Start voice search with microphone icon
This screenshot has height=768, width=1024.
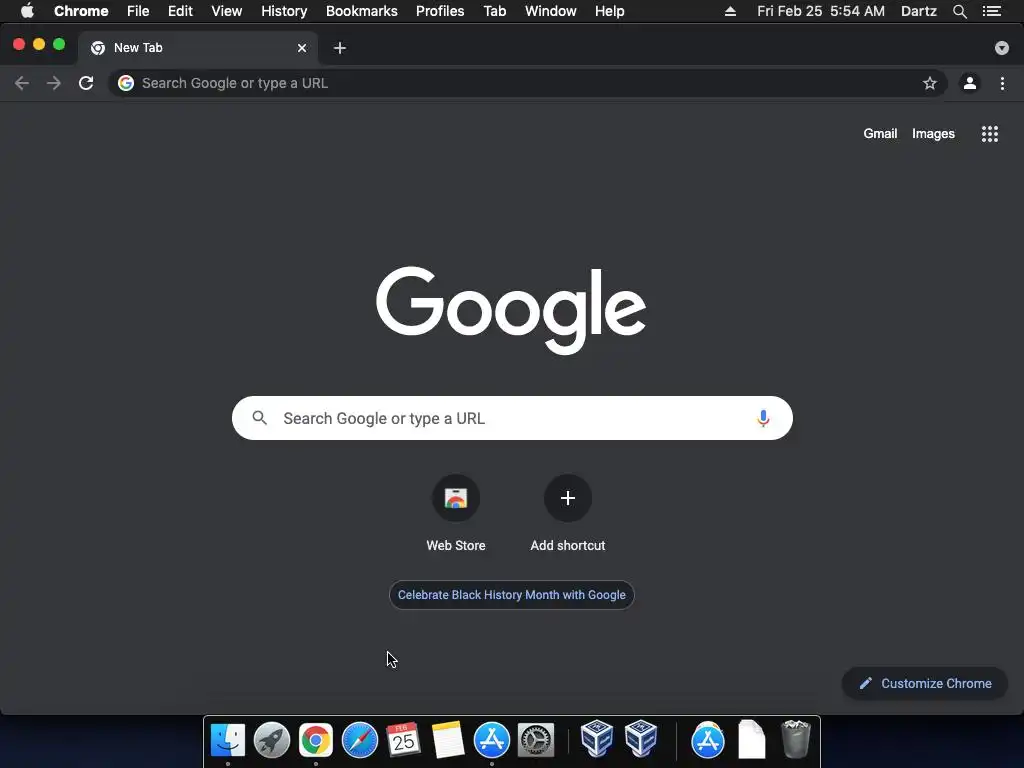(x=763, y=418)
